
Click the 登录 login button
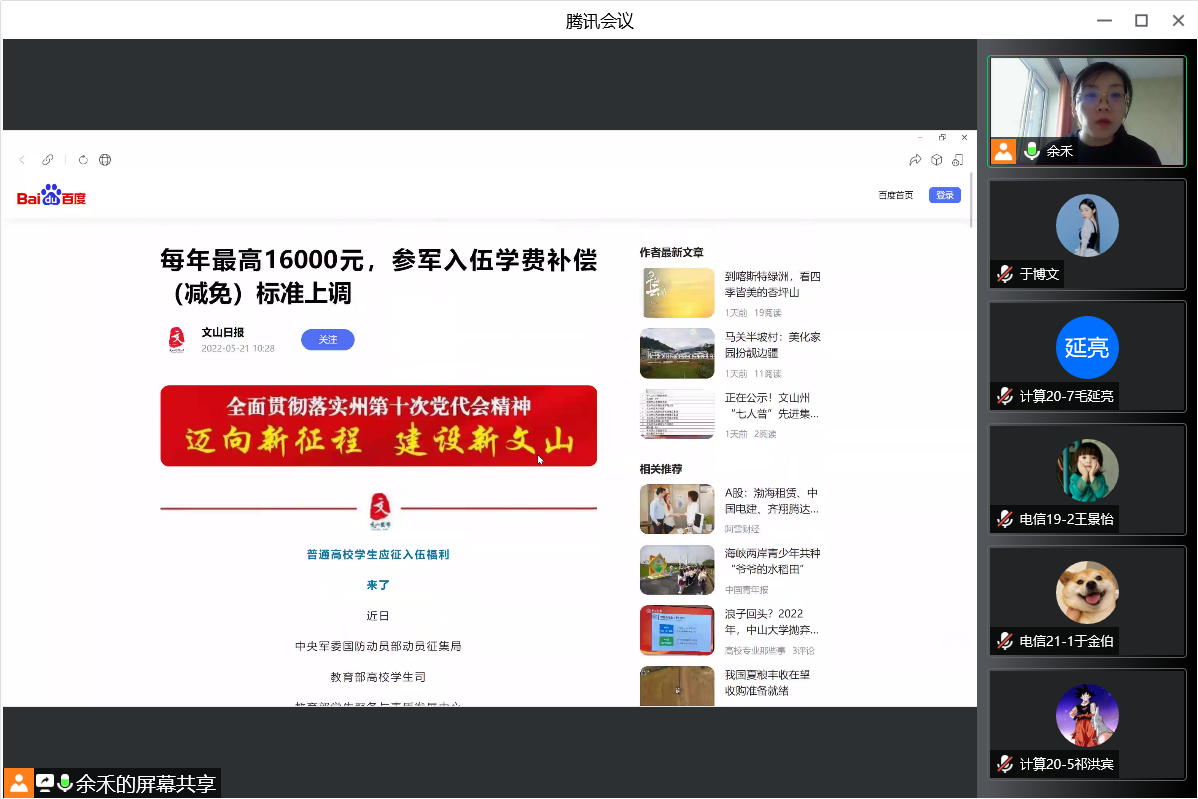944,195
